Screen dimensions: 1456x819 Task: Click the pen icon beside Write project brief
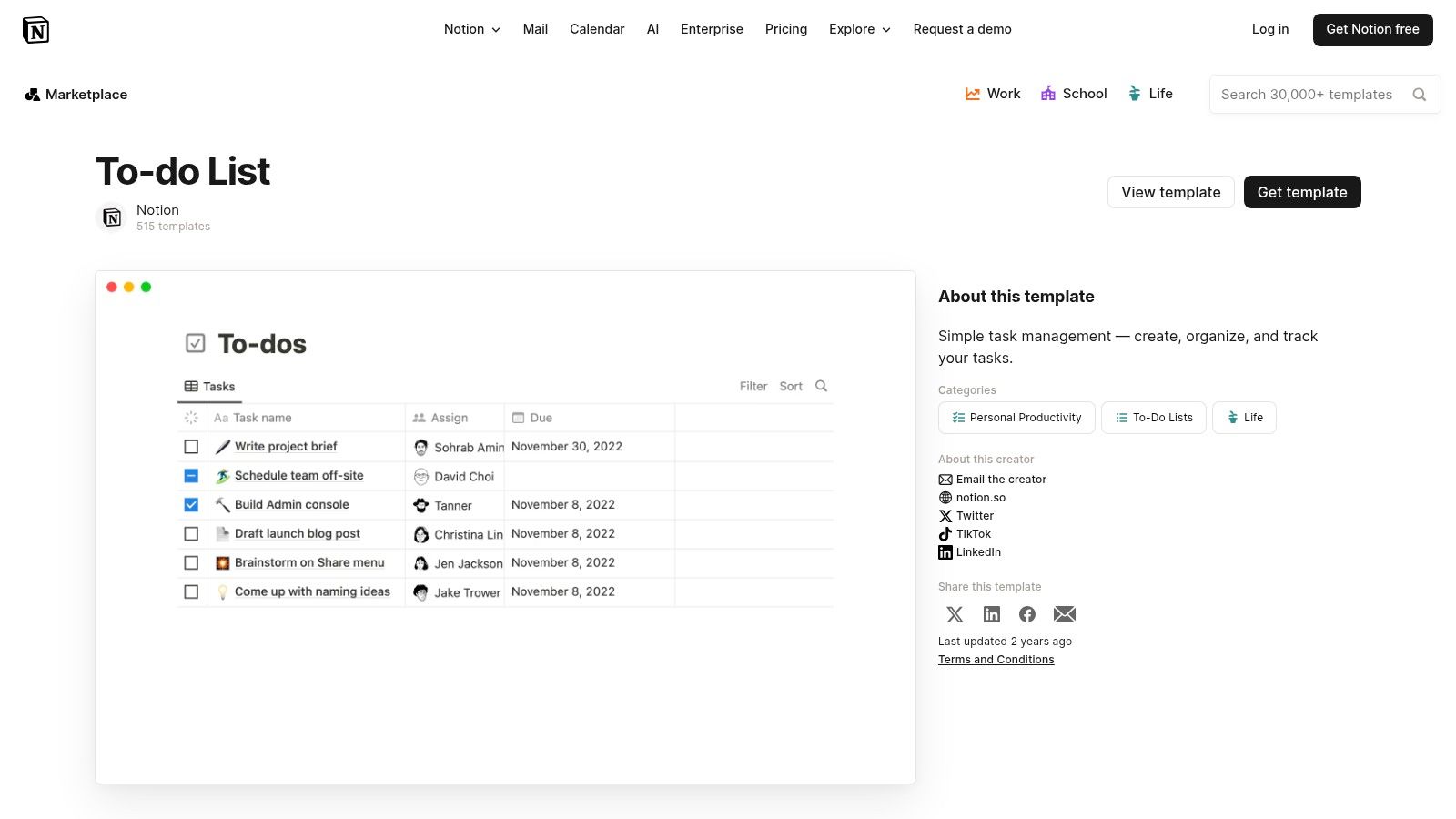click(223, 447)
